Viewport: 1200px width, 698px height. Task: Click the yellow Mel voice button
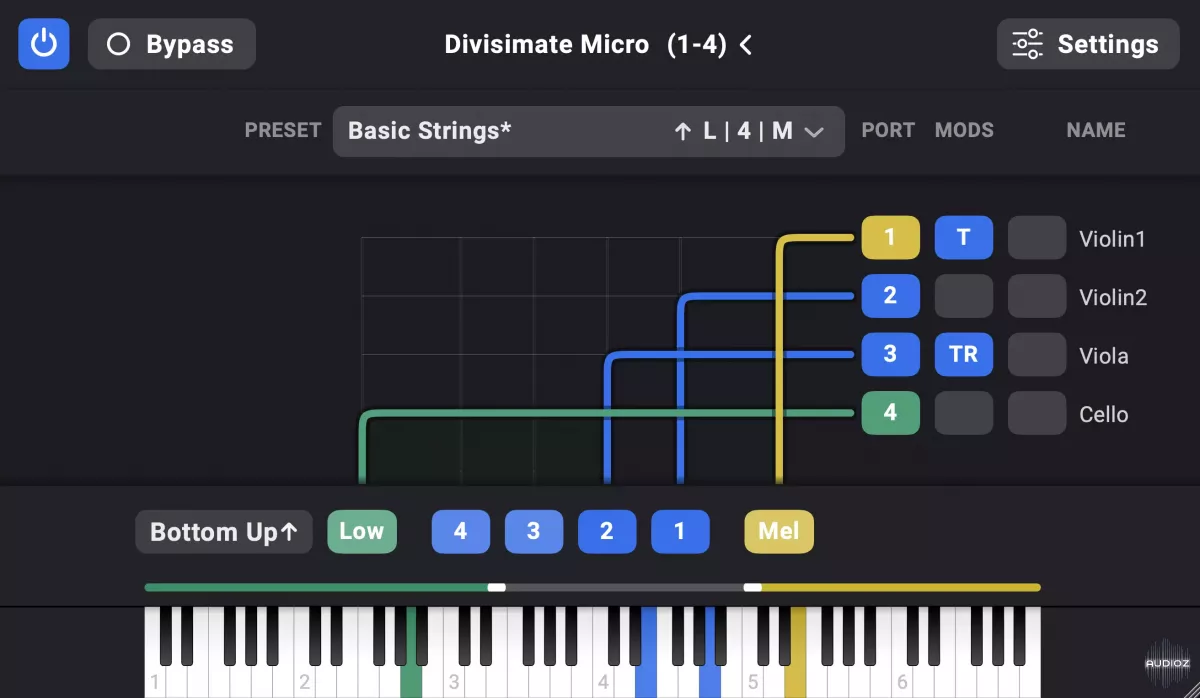(x=778, y=532)
